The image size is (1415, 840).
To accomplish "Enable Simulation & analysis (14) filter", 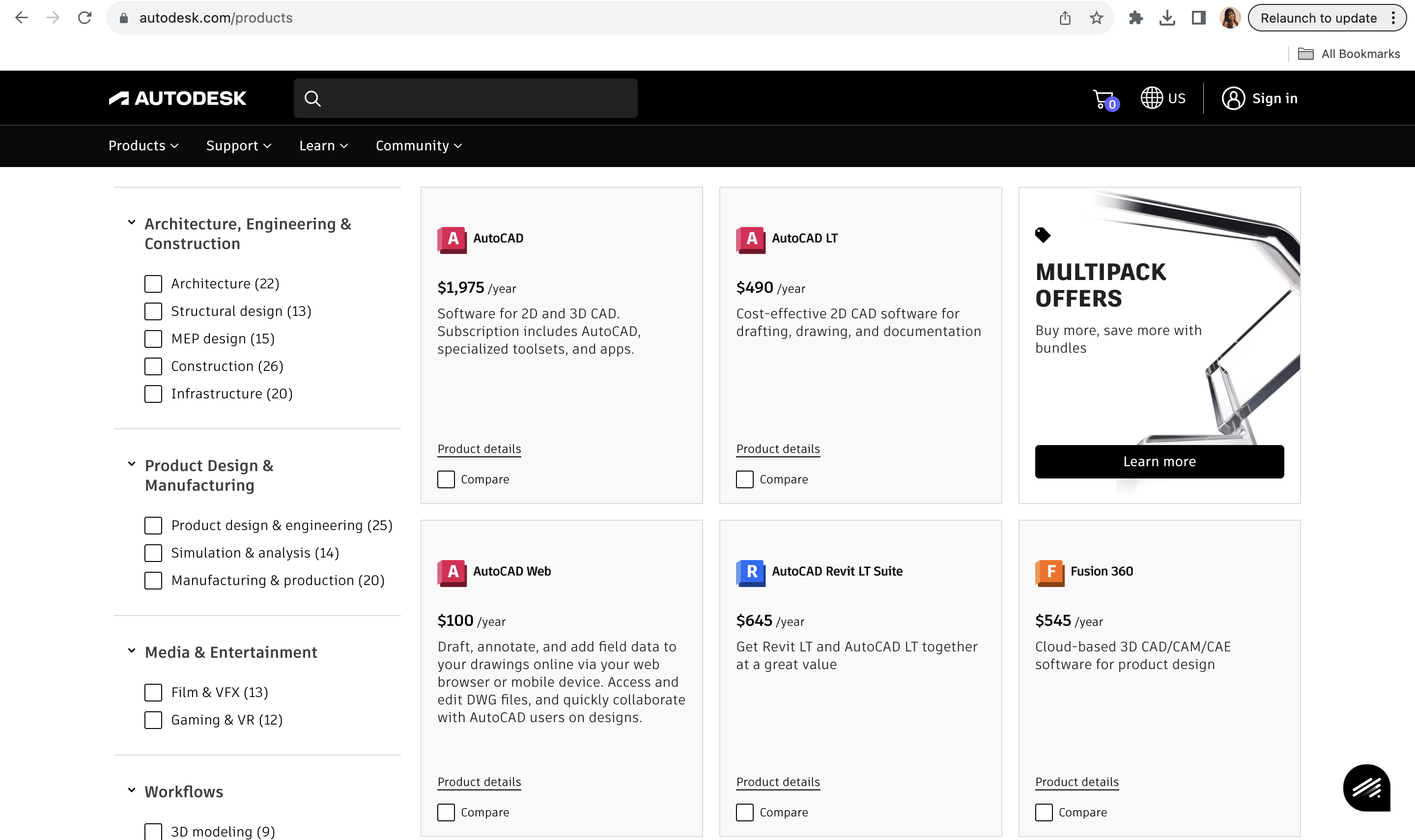I will pos(153,553).
